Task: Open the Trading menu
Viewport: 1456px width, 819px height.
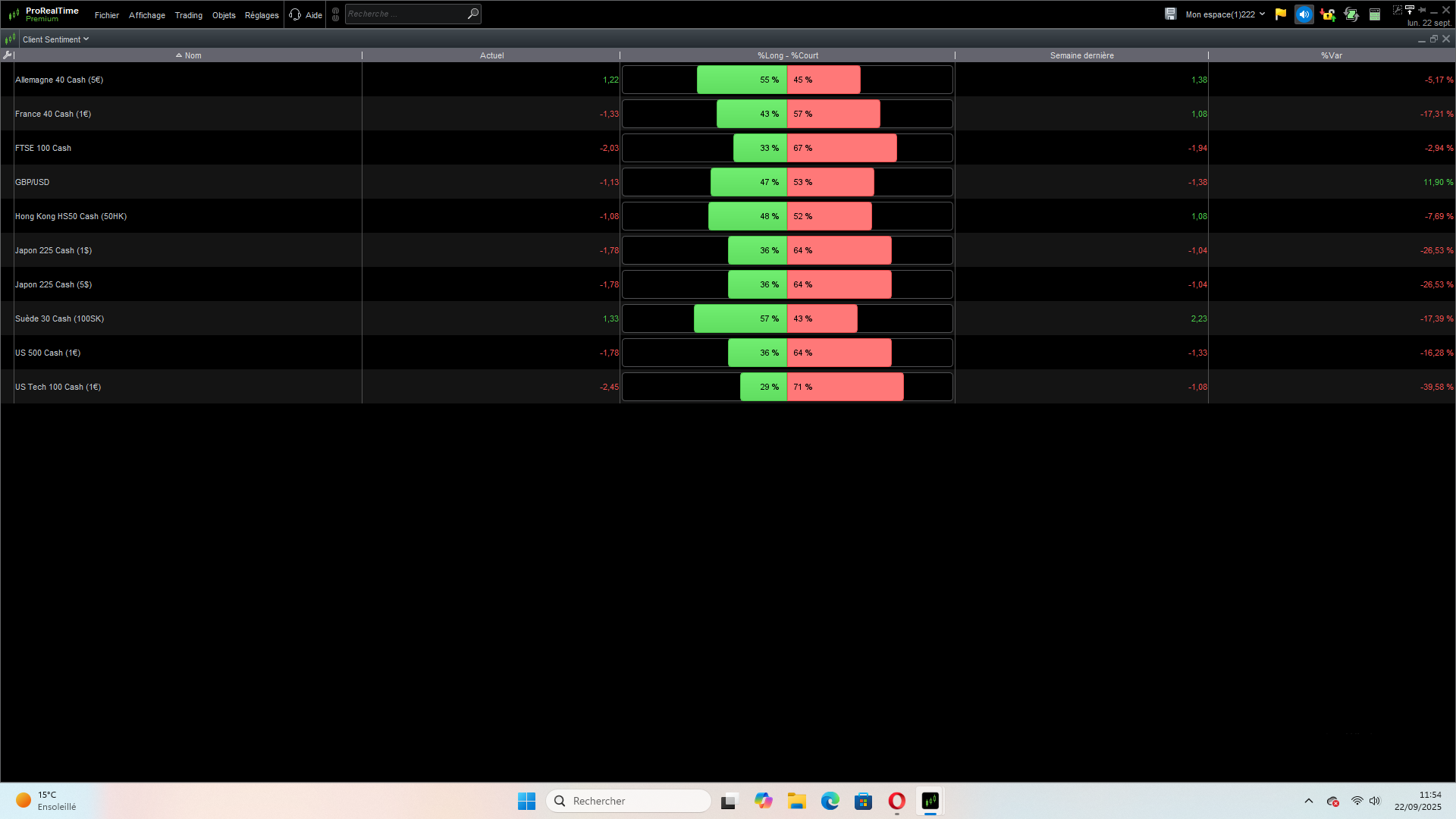Action: coord(188,14)
